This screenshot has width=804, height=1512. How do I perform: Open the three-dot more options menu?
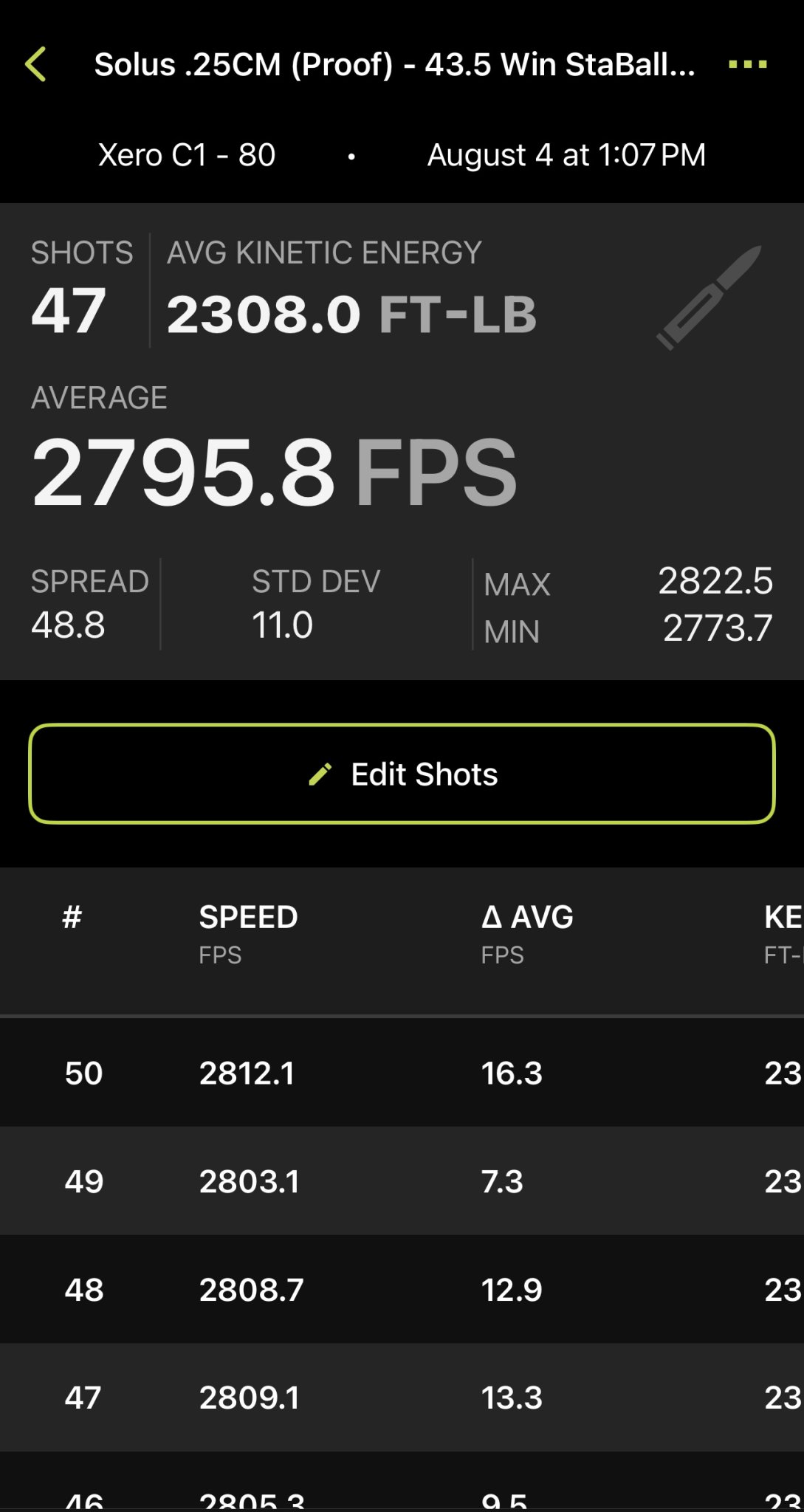(x=747, y=64)
